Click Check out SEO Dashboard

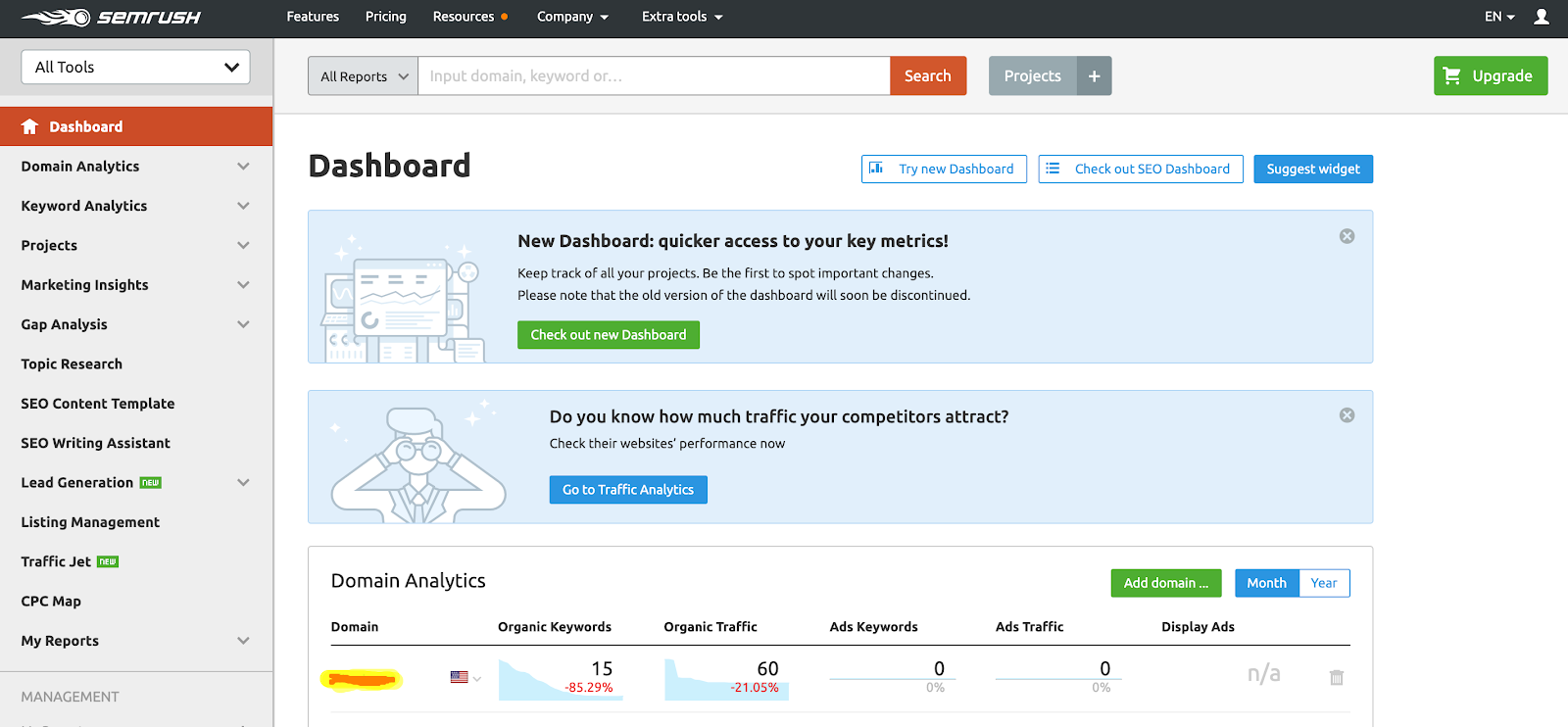(1141, 169)
